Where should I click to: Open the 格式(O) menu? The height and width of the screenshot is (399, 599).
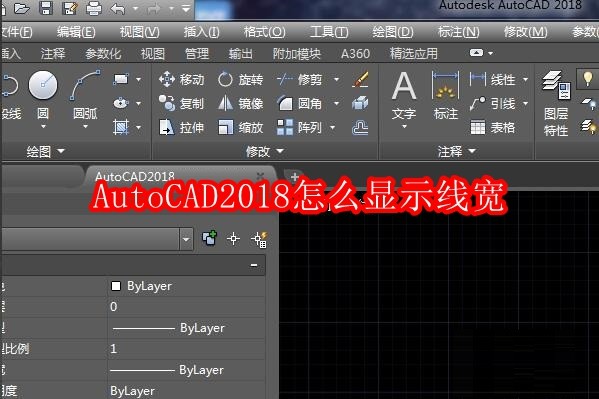(x=264, y=32)
